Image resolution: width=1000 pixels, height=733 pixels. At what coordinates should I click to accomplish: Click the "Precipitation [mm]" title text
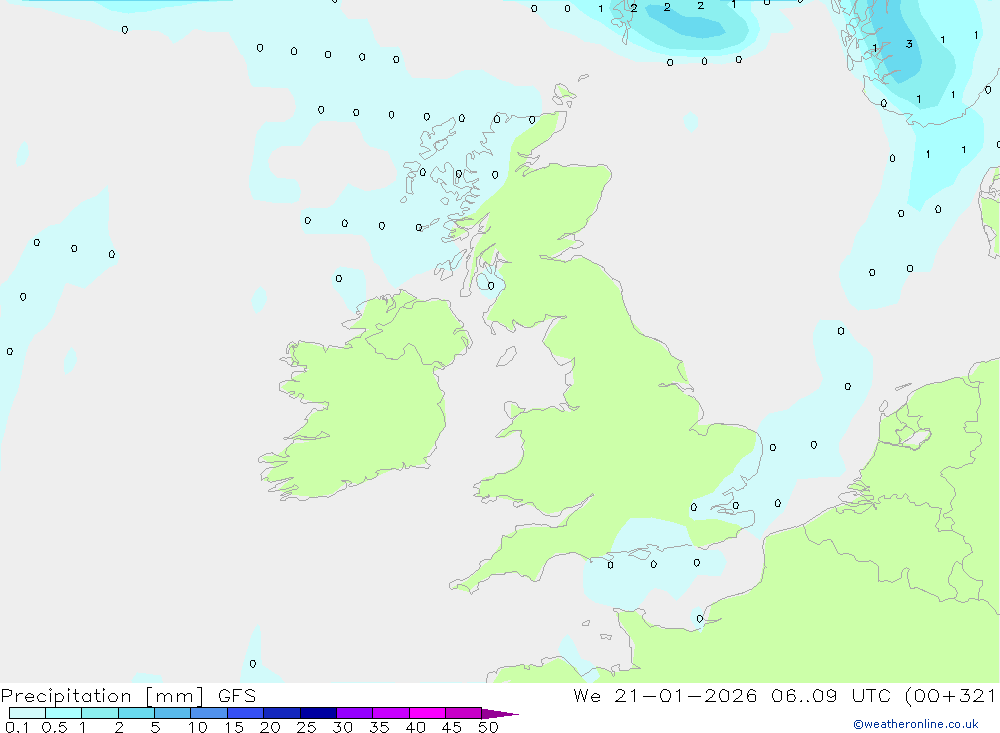point(102,696)
